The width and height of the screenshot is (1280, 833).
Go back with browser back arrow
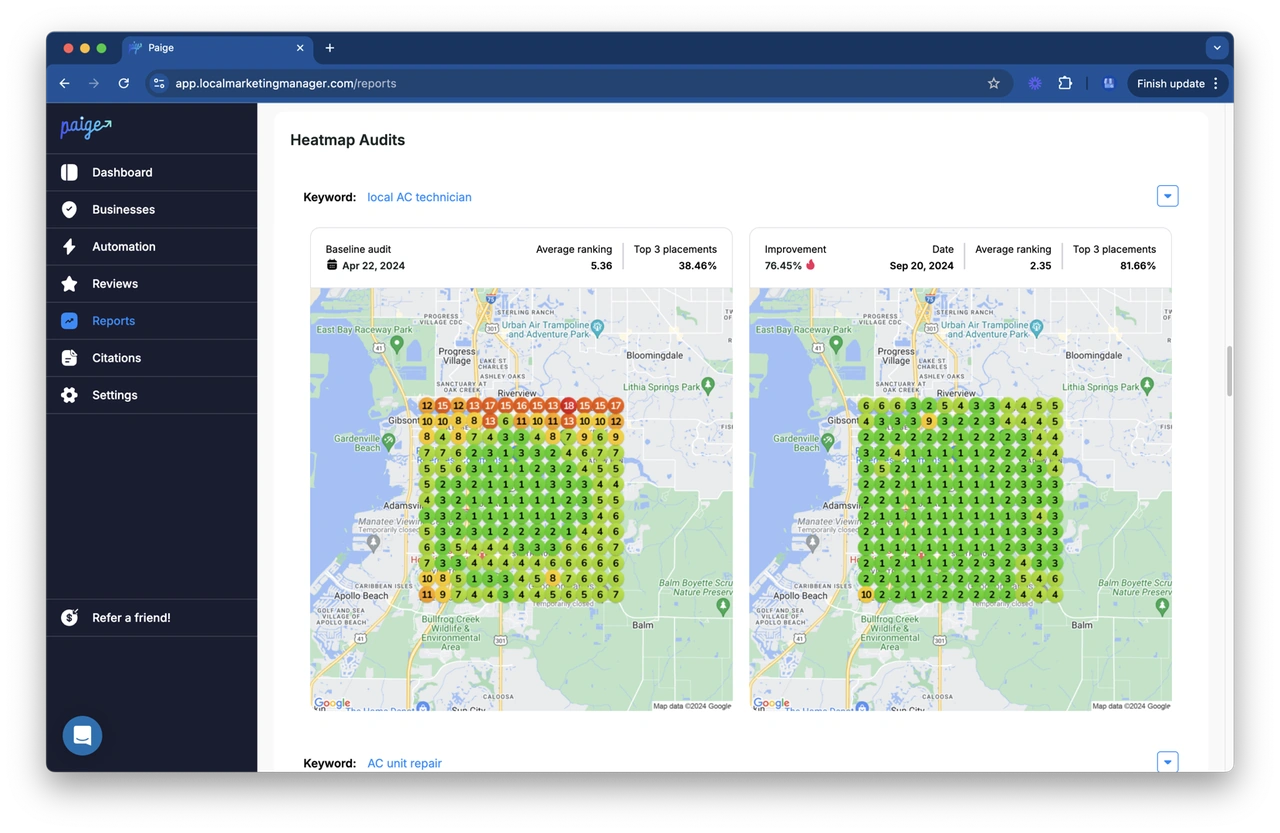[x=65, y=83]
